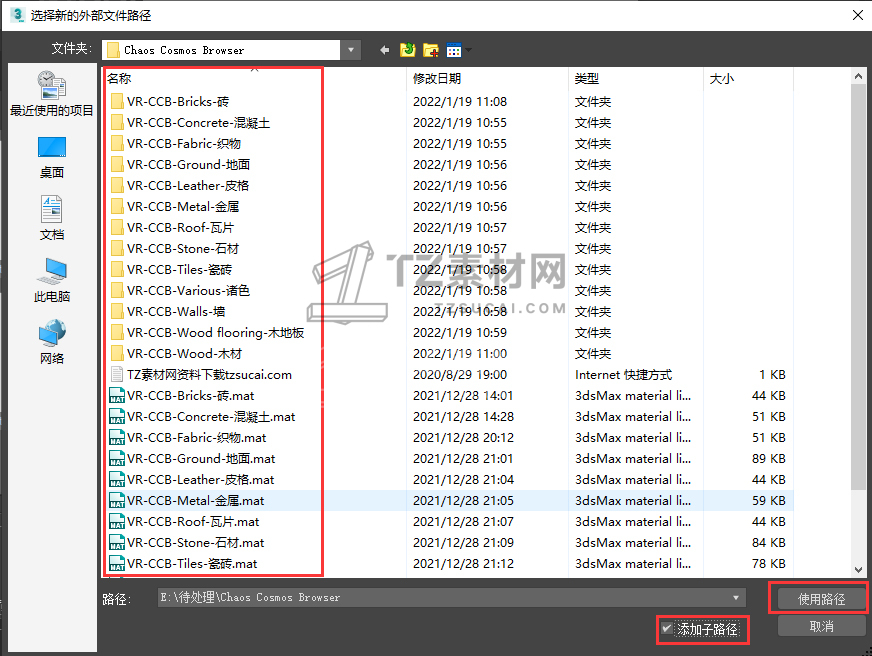The image size is (872, 656).
Task: Toggle the 添加子路径 (add subpaths) checkbox
Action: click(667, 629)
